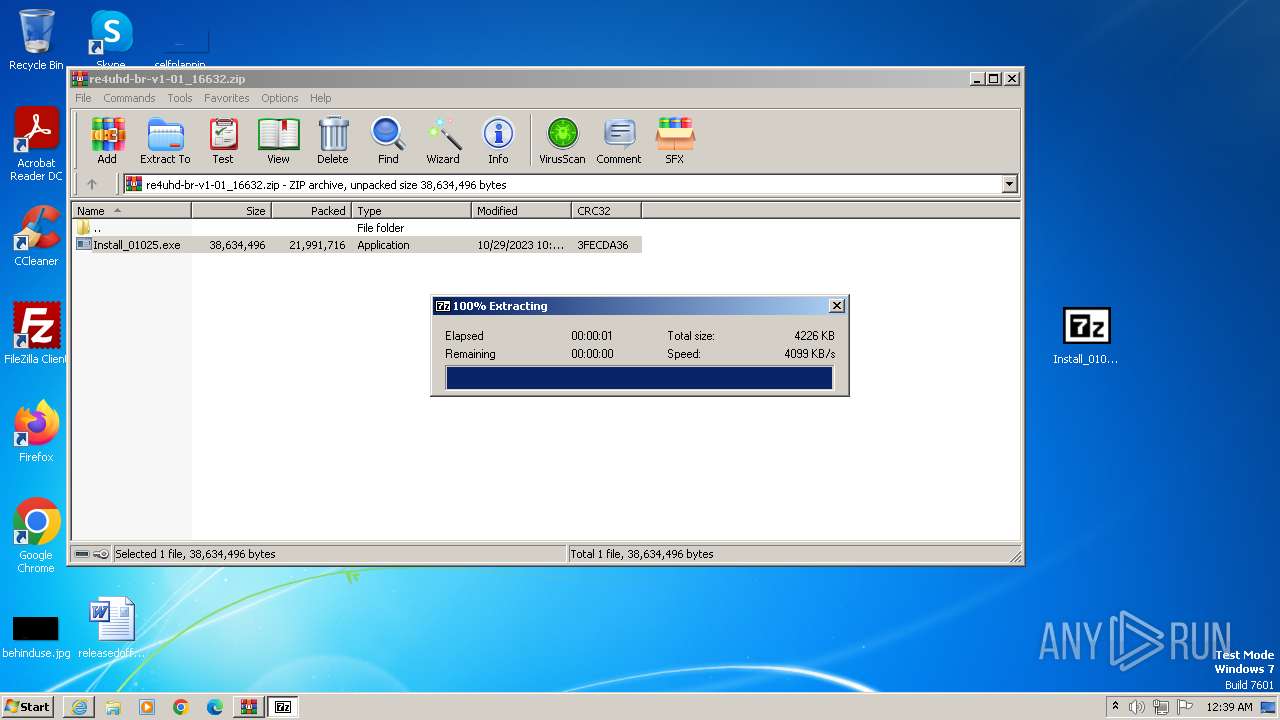Show hidden system tray icons
The image size is (1280, 720).
1115,707
